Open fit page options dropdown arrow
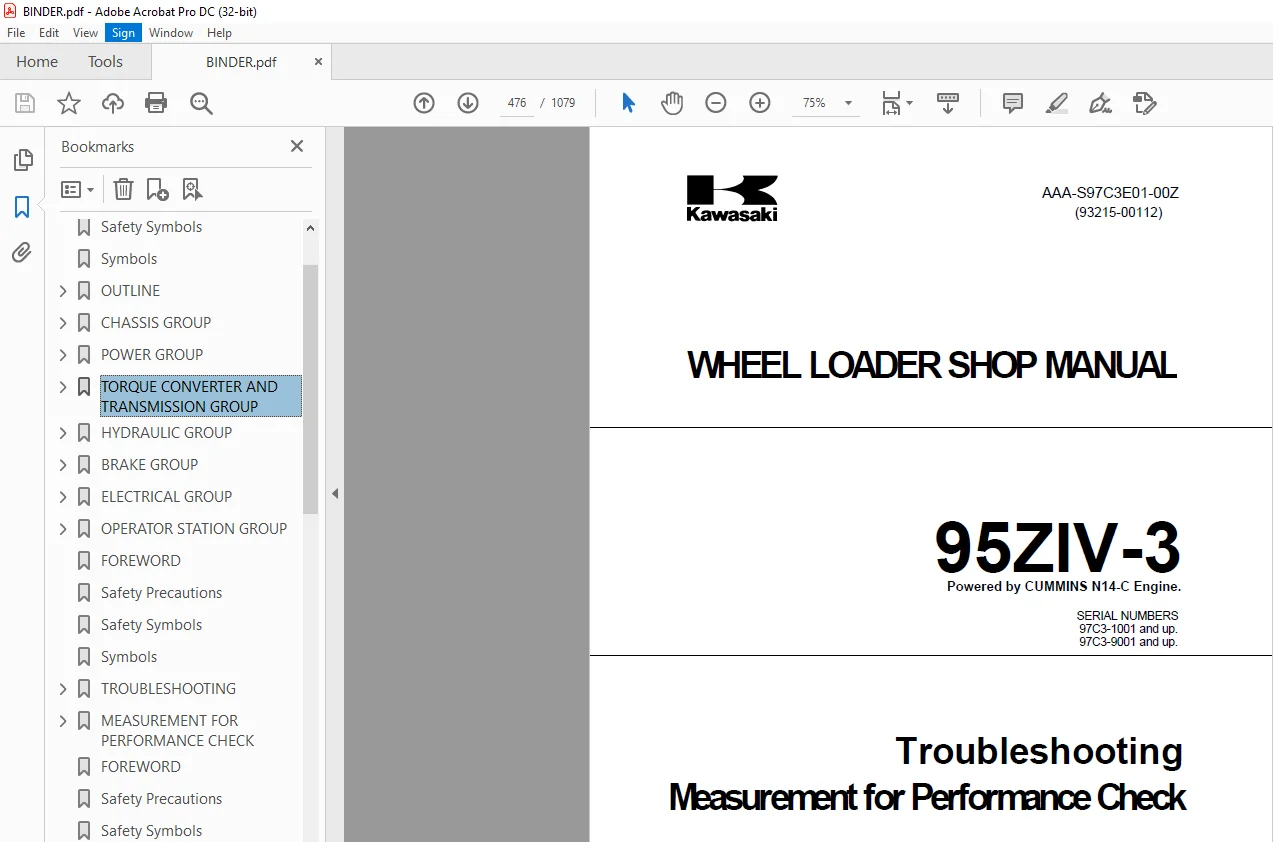Image resolution: width=1273 pixels, height=842 pixels. point(909,103)
